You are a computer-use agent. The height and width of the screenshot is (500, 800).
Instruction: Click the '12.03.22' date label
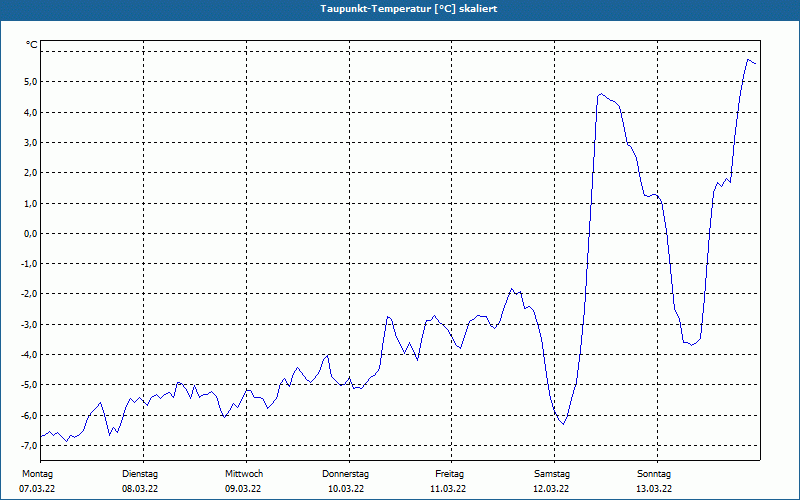point(551,489)
